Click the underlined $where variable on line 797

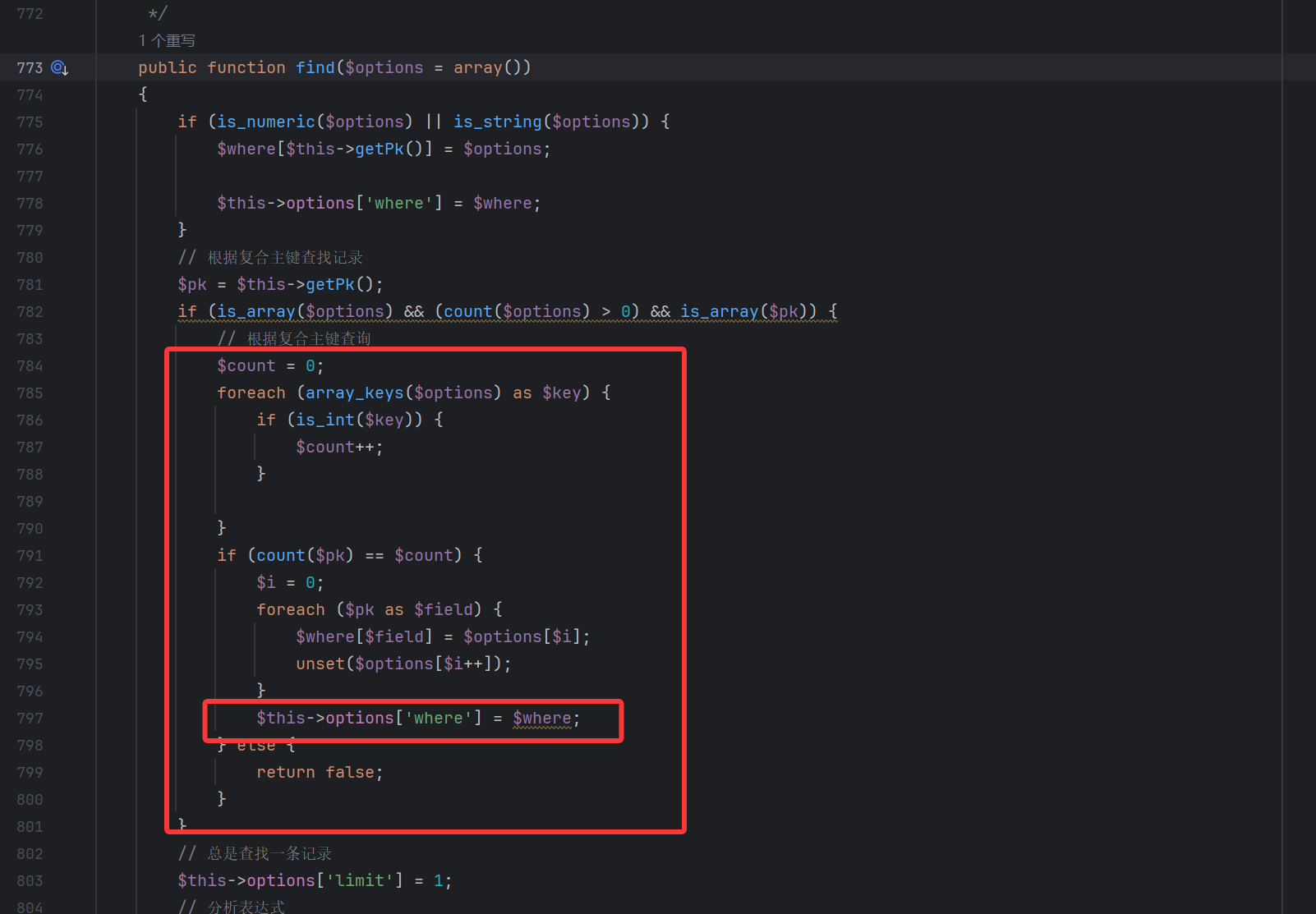tap(541, 719)
